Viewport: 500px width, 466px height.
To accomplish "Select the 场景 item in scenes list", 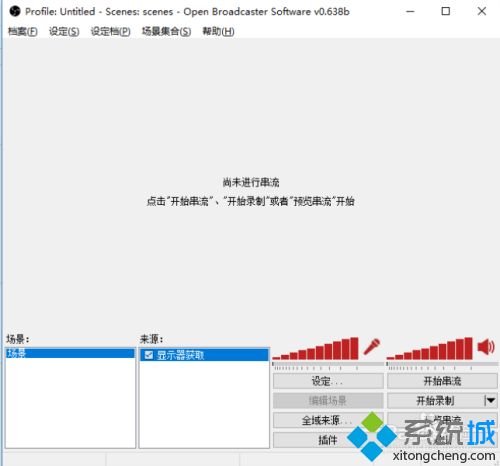I will (70, 353).
